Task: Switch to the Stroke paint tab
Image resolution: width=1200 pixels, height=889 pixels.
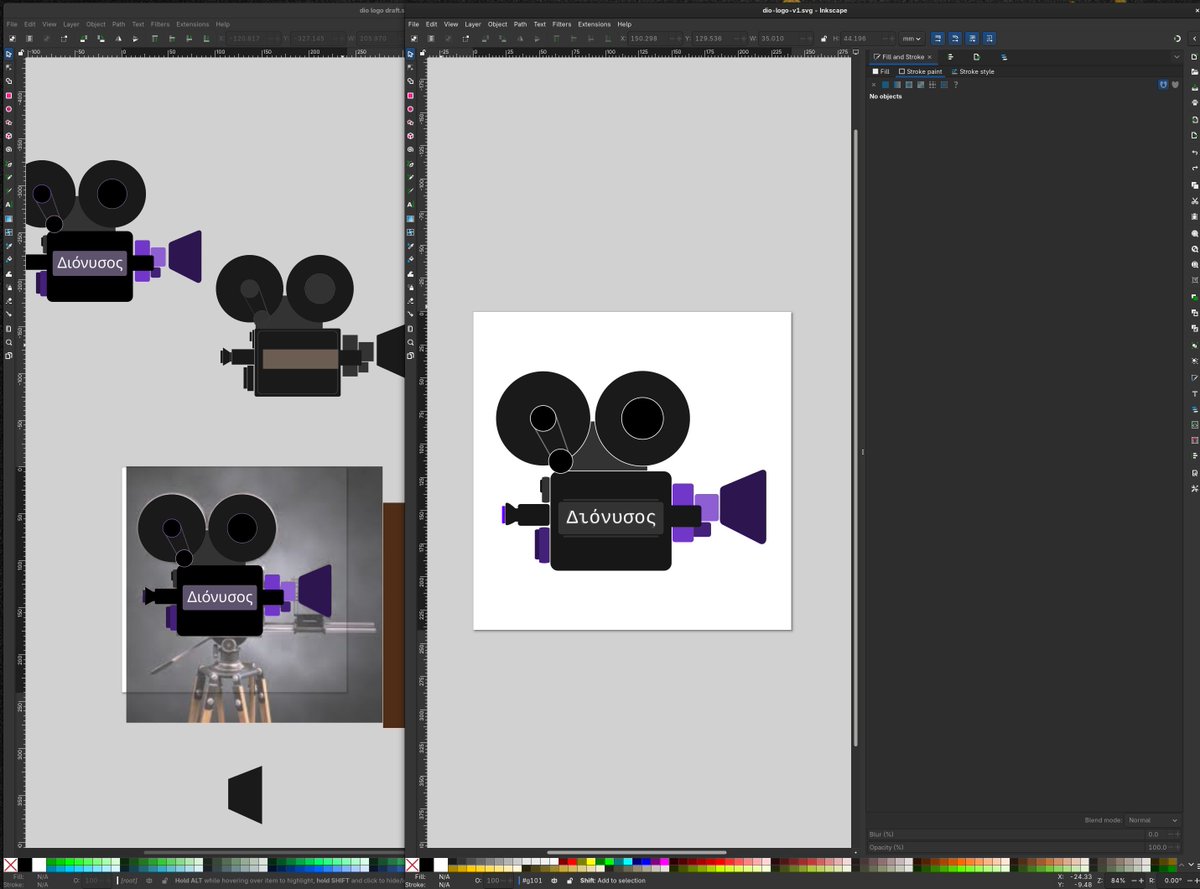Action: (x=920, y=72)
